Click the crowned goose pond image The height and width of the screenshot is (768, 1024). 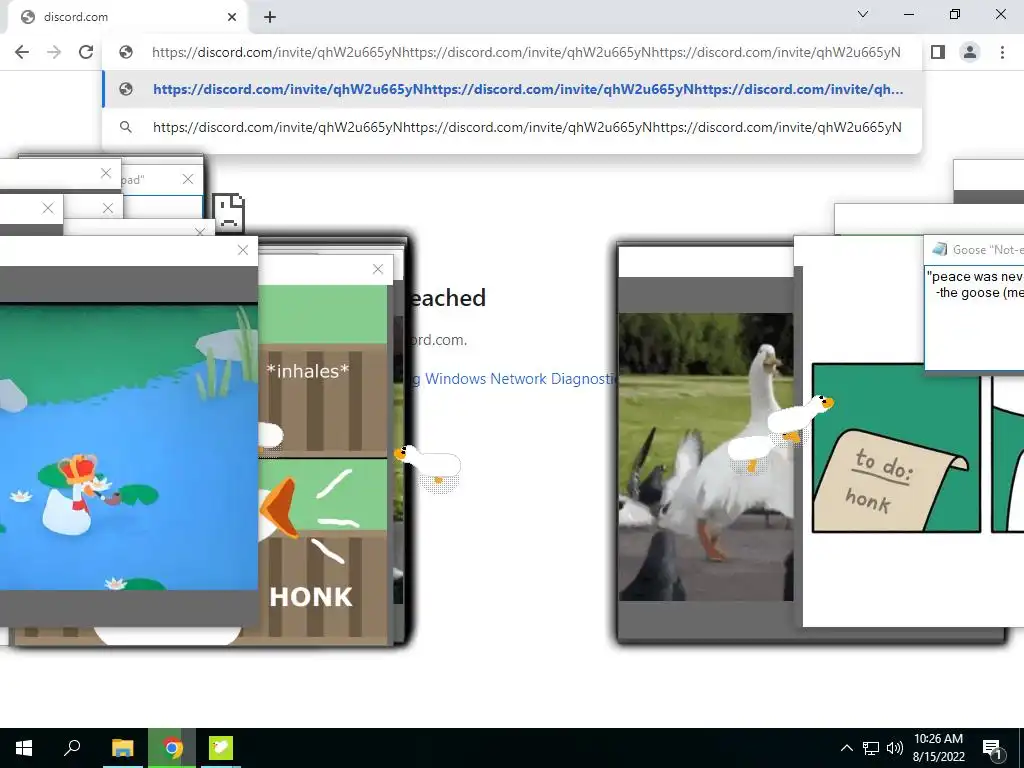(x=129, y=447)
